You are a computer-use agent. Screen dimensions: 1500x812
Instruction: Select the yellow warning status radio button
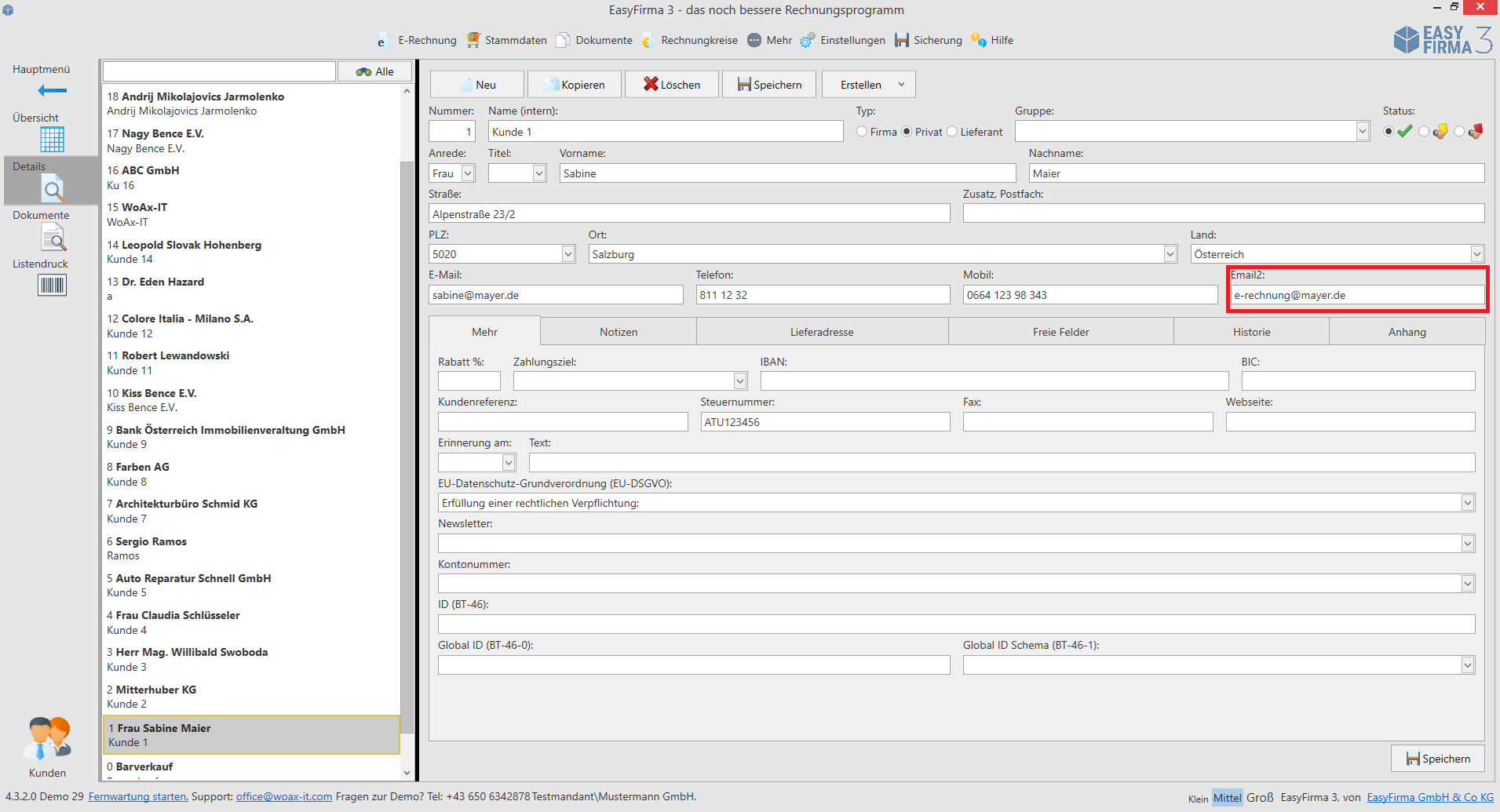[1424, 132]
